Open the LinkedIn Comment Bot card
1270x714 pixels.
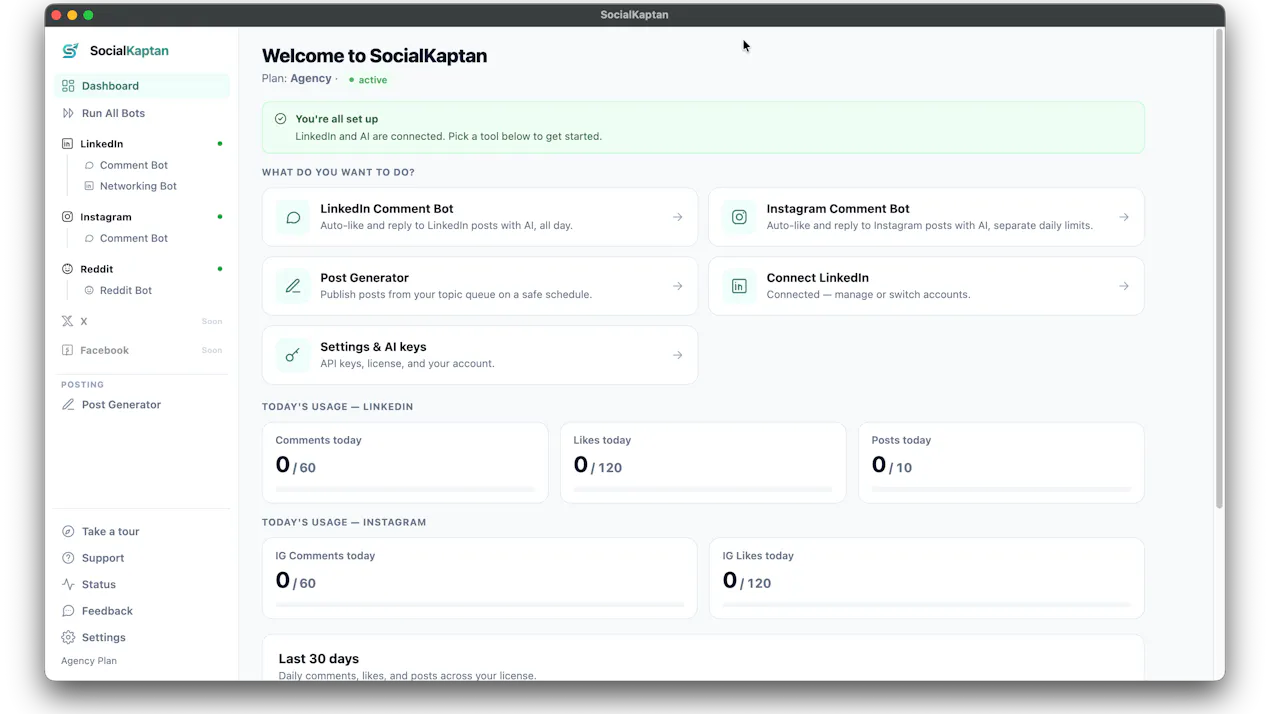coord(480,217)
